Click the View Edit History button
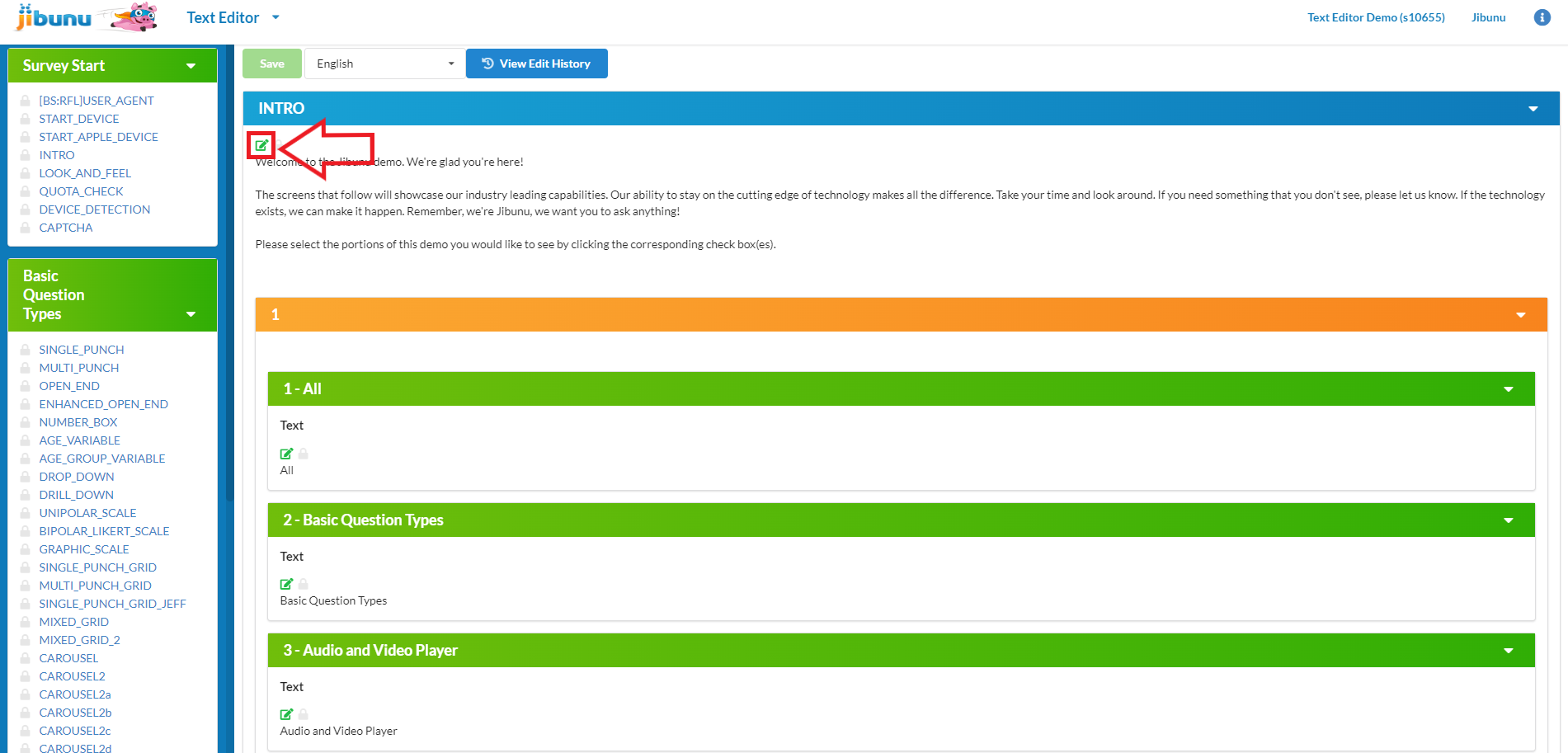 point(536,64)
